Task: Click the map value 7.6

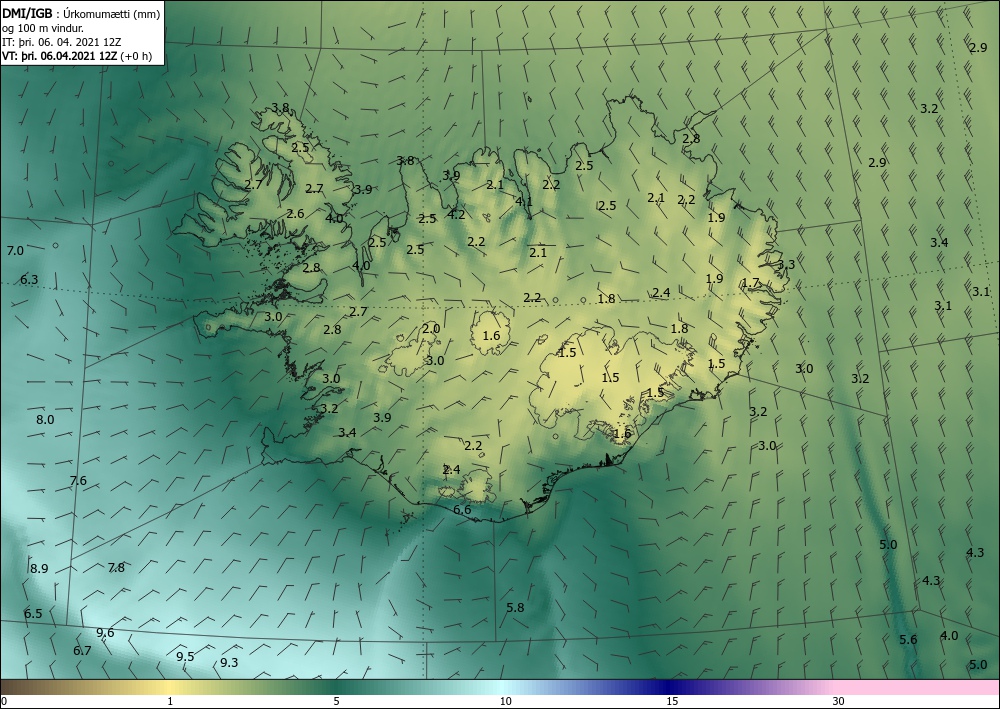Action: (x=78, y=481)
